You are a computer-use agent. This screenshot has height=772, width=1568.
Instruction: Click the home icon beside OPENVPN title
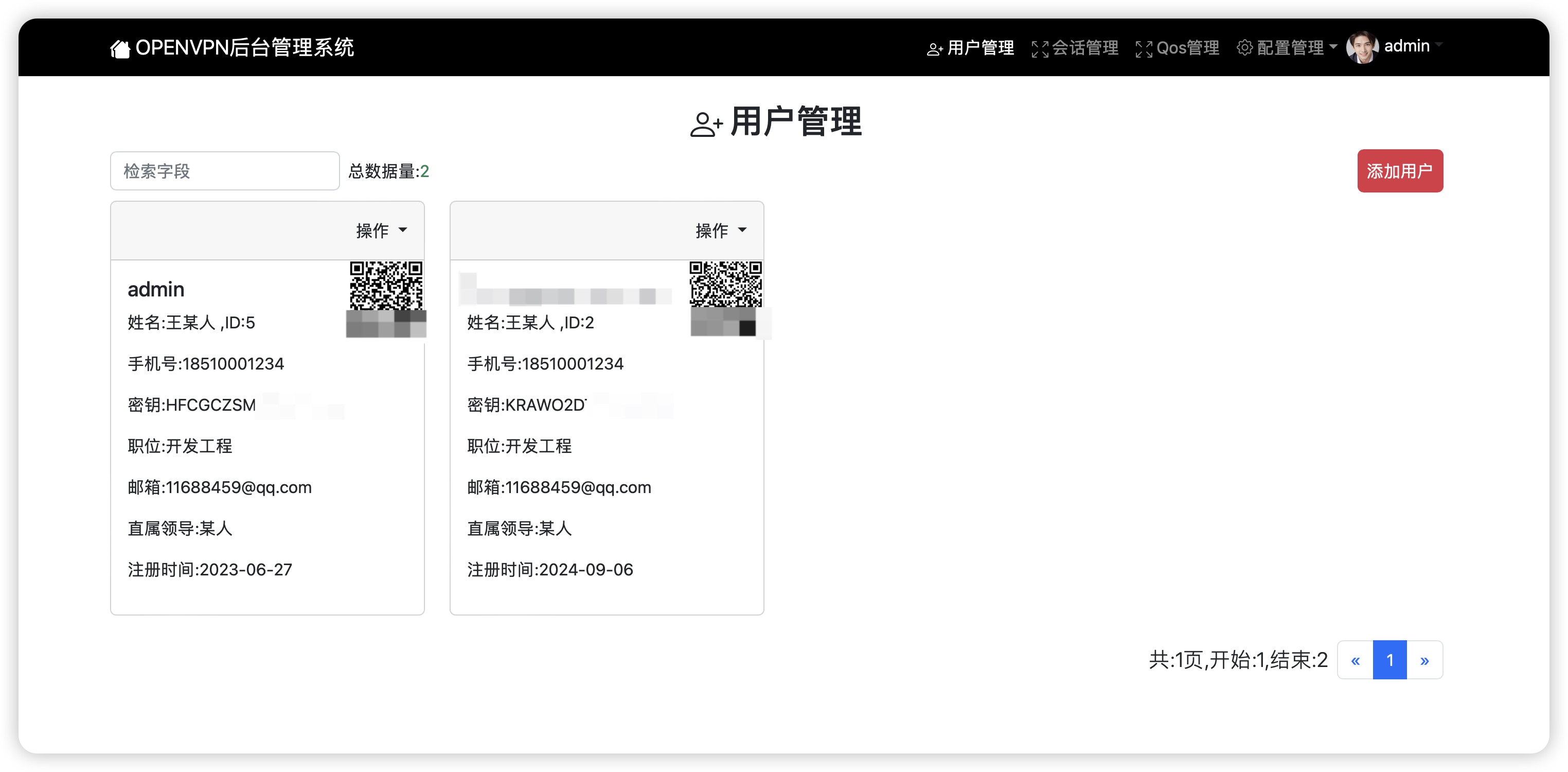(x=120, y=49)
